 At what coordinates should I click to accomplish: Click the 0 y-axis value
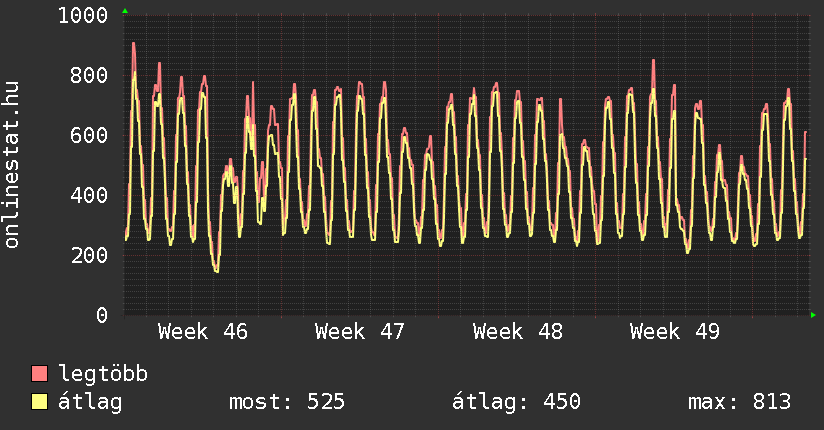(101, 315)
